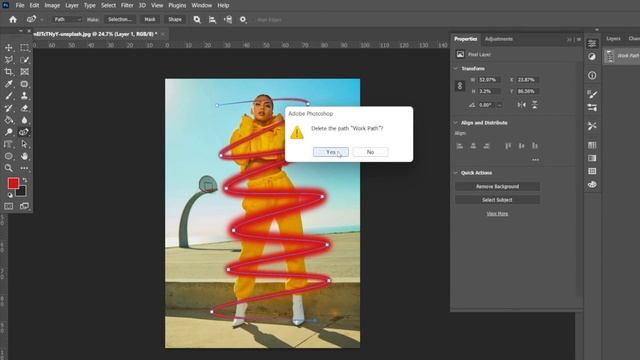This screenshot has height=360, width=640.
Task: Toggle Quick Mask mode
Action: (x=9, y=206)
